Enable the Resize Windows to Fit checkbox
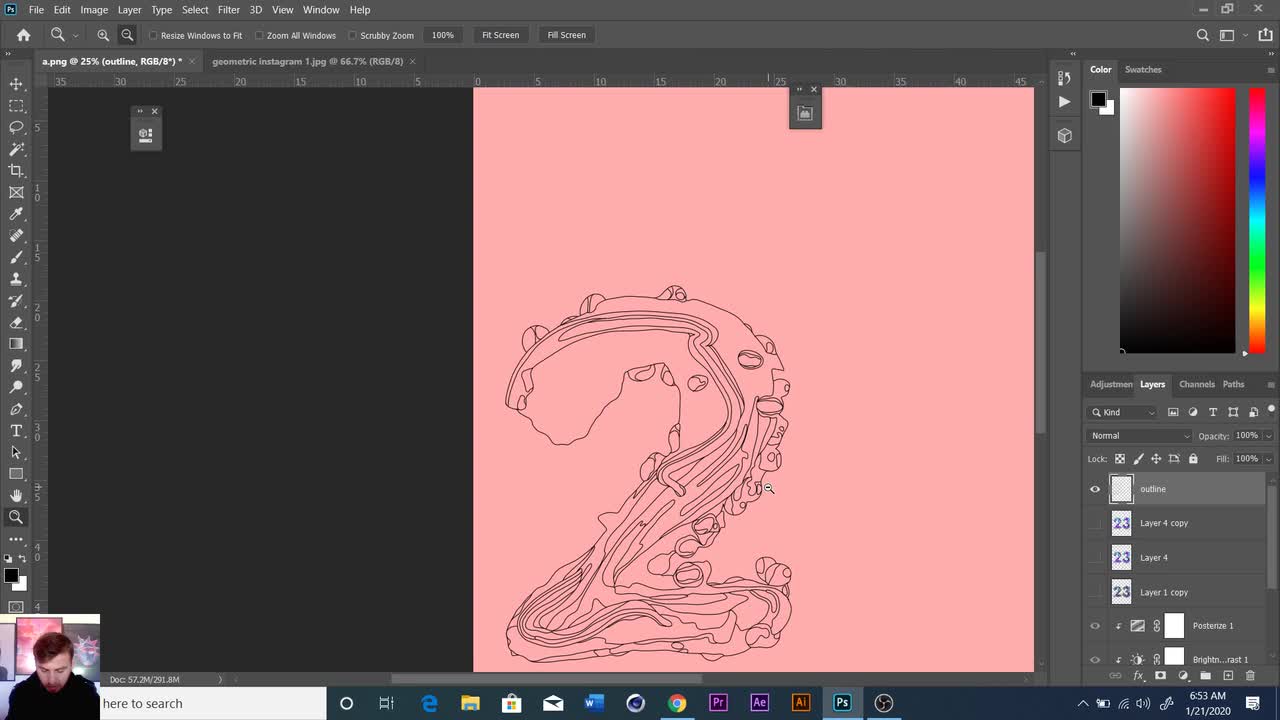 (153, 35)
